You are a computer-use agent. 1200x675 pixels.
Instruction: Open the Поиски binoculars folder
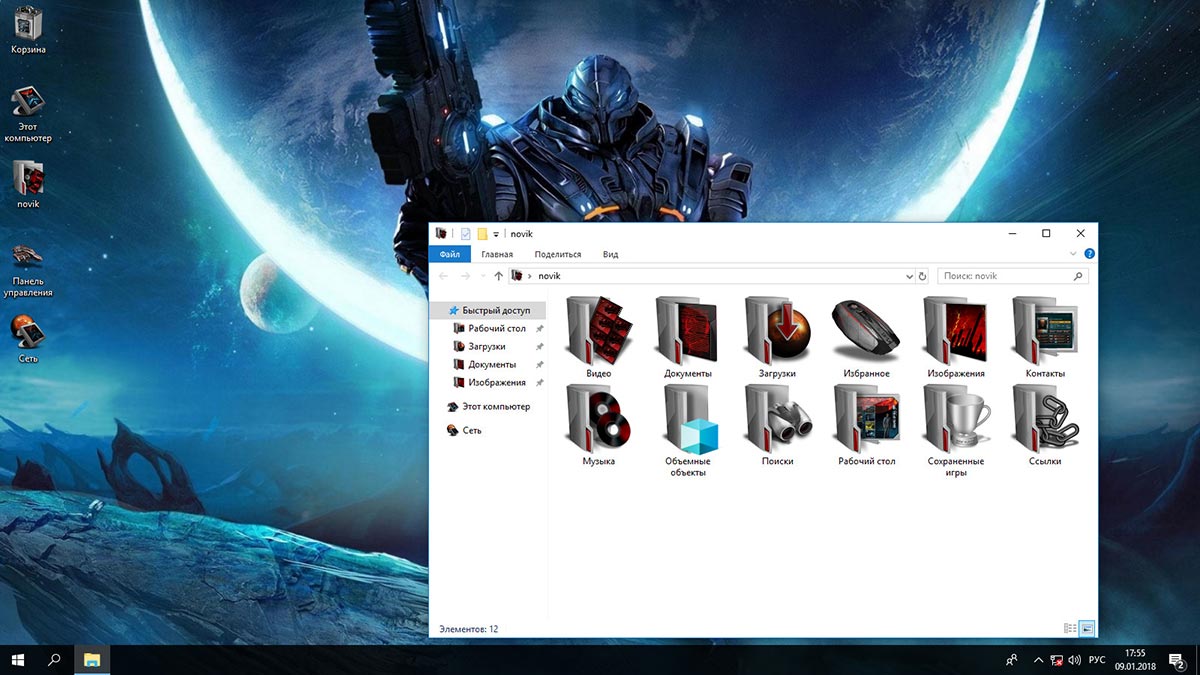coord(777,419)
